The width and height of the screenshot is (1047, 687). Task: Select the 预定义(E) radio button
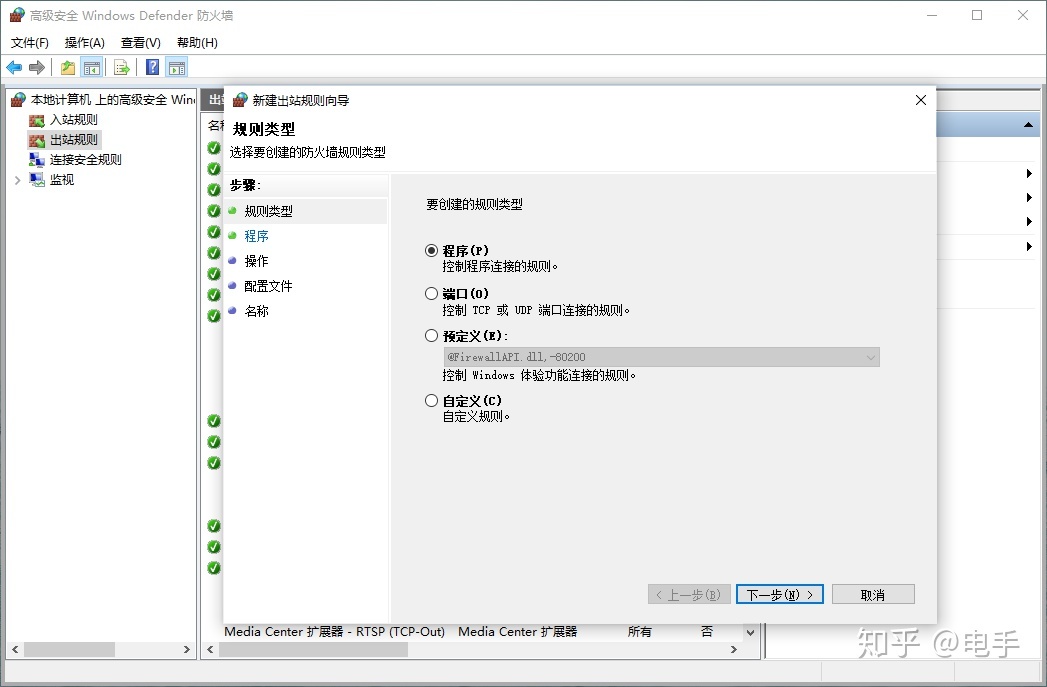pyautogui.click(x=431, y=336)
